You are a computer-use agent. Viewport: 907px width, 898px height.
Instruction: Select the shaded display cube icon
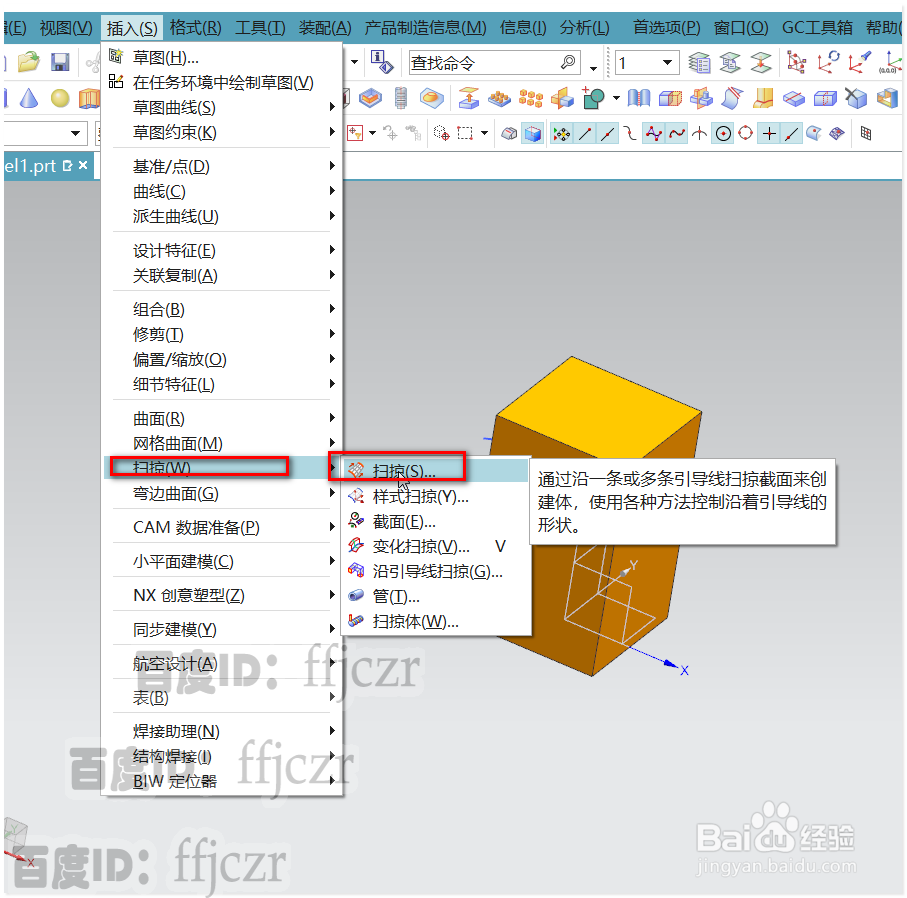[x=534, y=131]
